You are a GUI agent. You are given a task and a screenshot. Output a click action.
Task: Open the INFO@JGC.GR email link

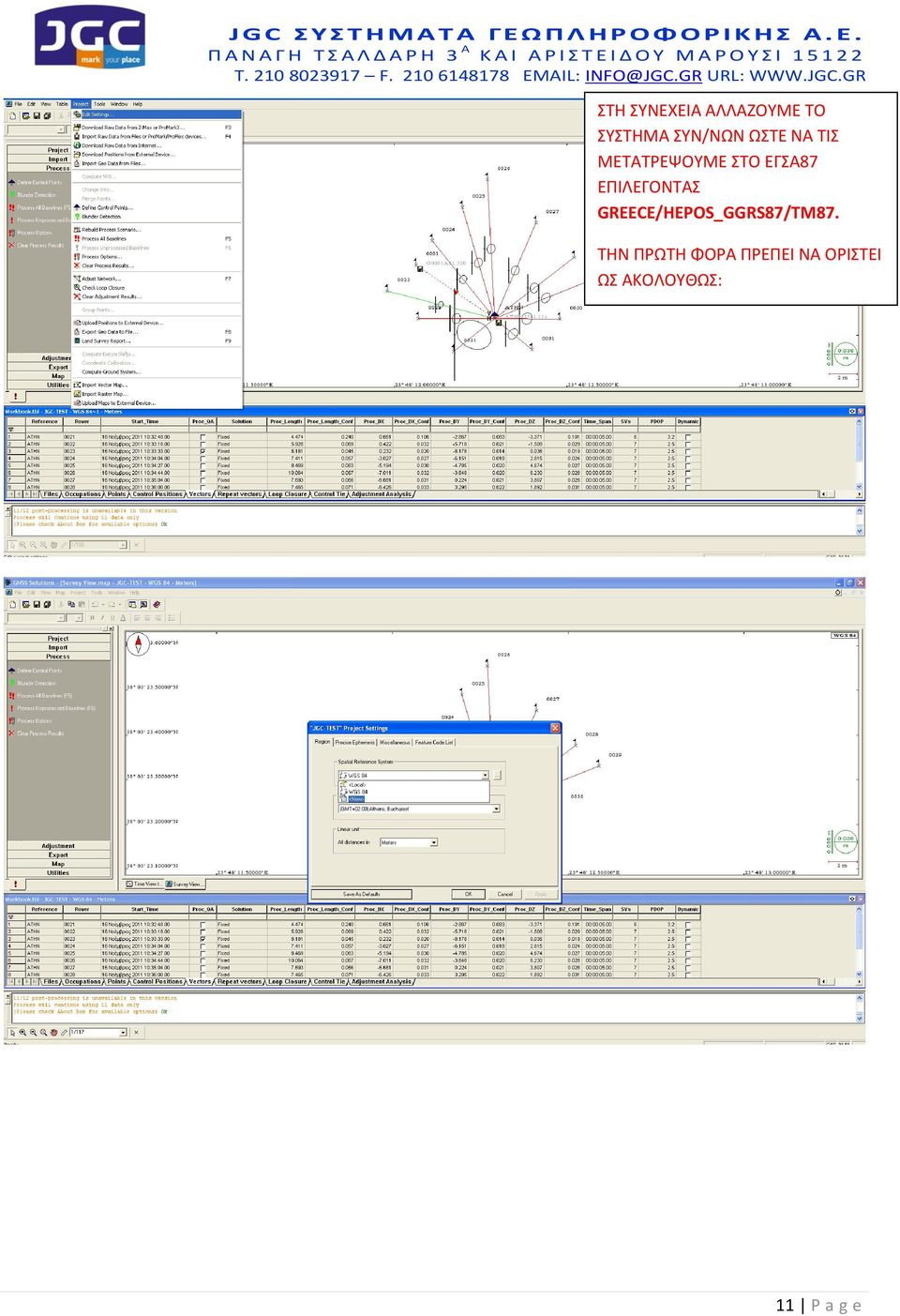(x=643, y=76)
